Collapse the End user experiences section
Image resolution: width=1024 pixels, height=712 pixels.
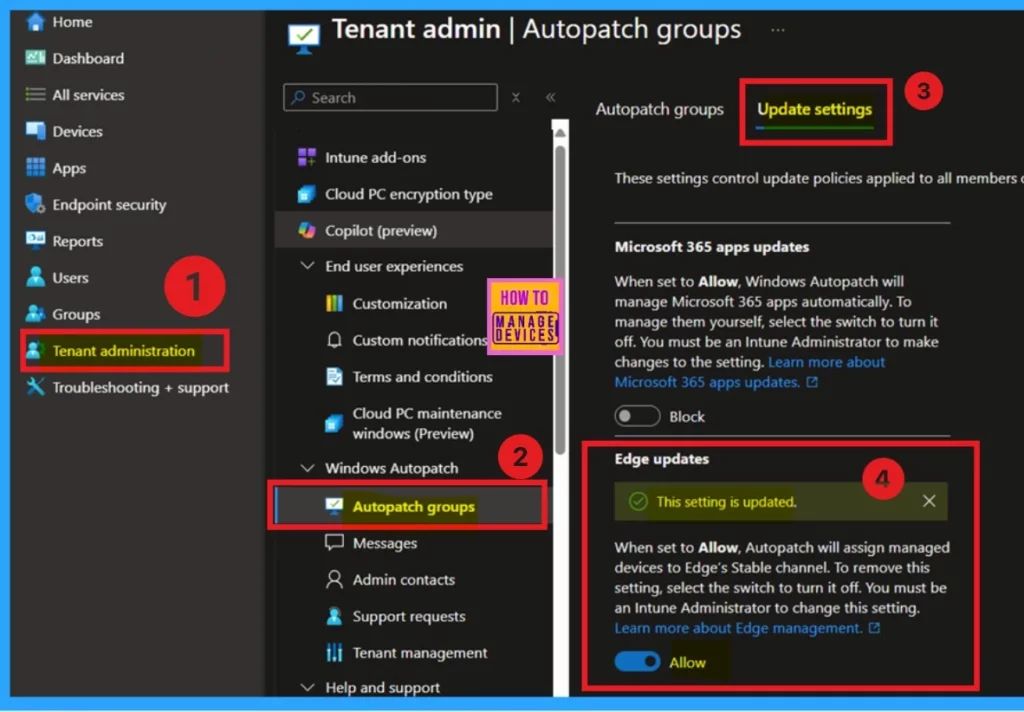click(x=307, y=266)
